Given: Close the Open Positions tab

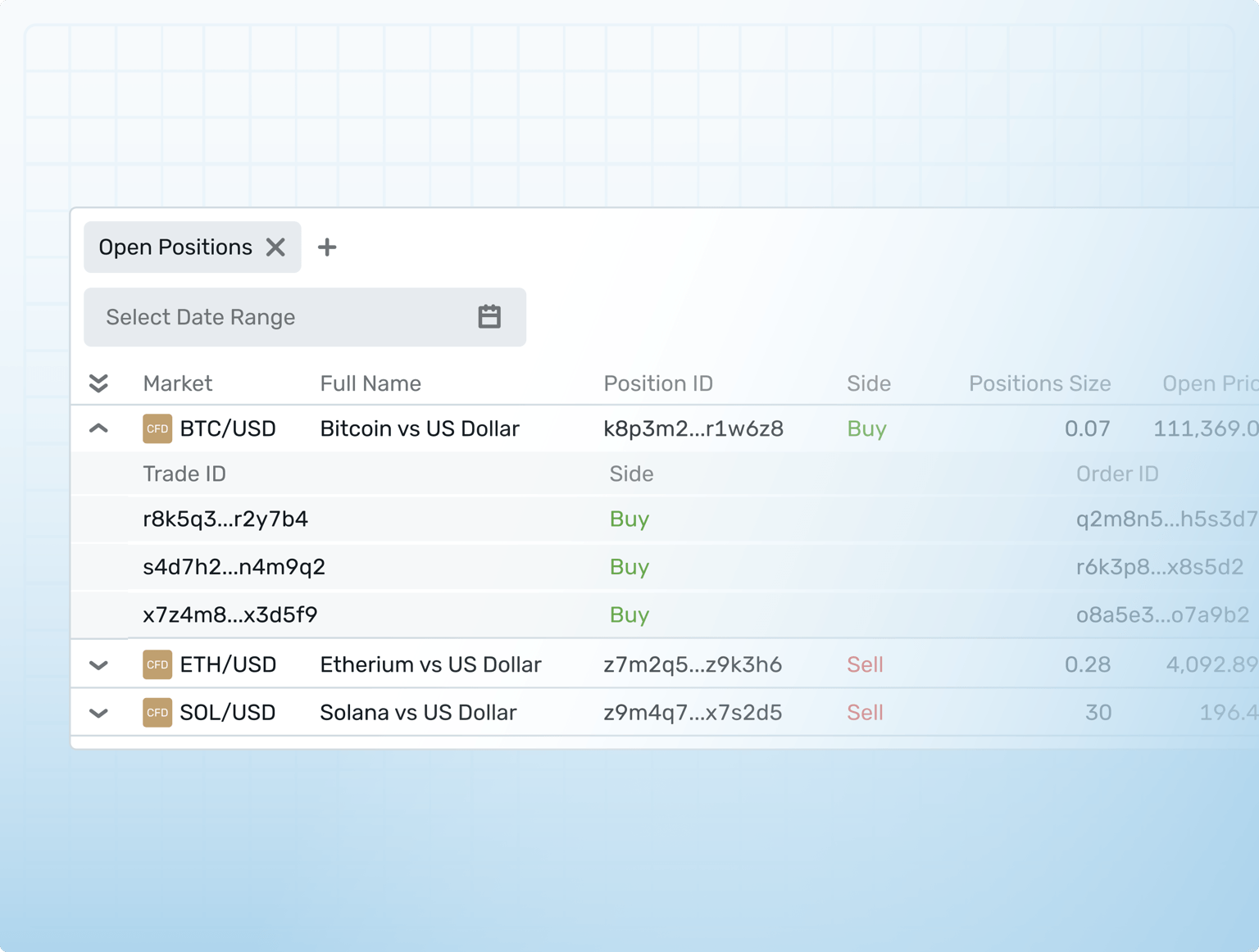Looking at the screenshot, I should (275, 247).
